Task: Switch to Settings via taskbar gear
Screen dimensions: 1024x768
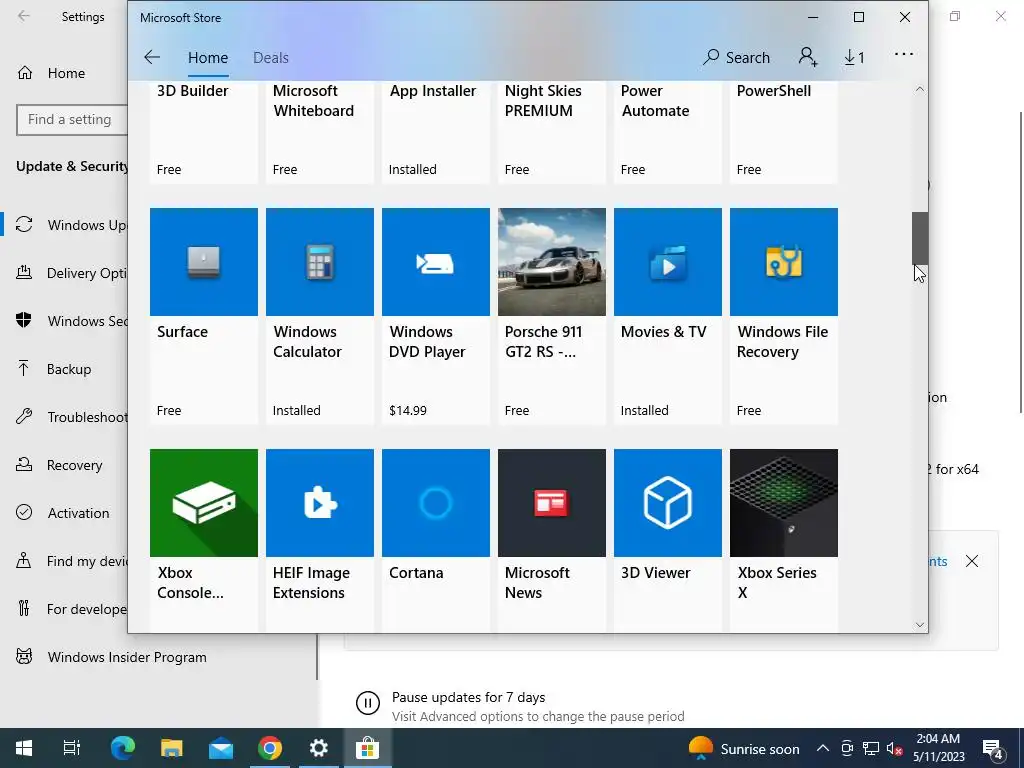Action: [319, 748]
